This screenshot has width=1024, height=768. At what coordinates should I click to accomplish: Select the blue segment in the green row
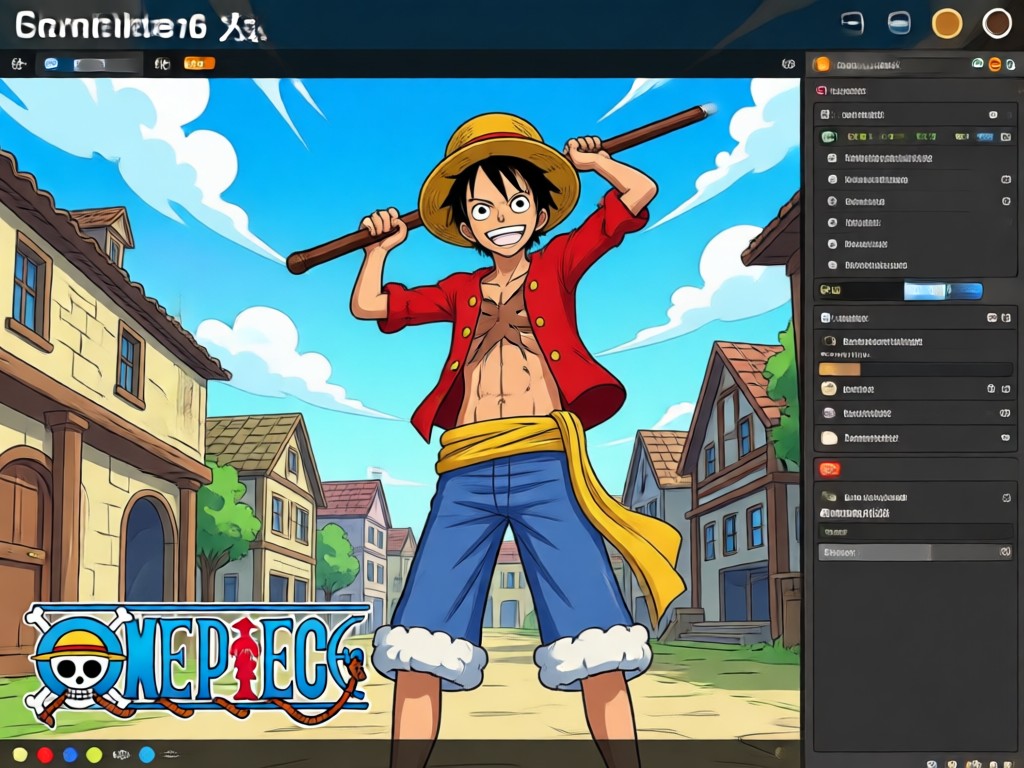[985, 136]
